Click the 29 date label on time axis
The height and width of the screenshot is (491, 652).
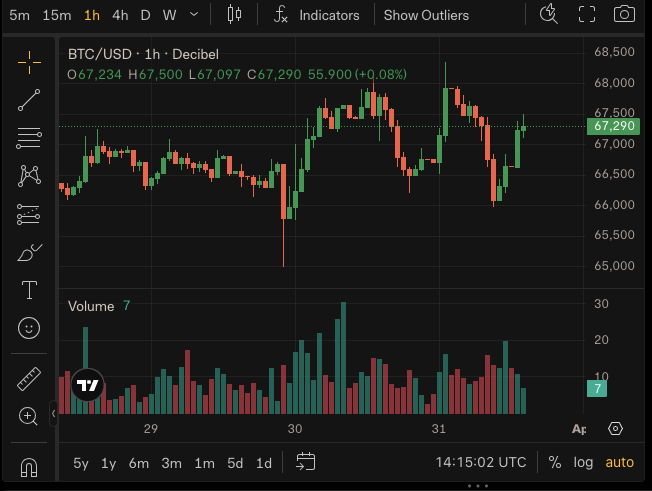tap(151, 429)
